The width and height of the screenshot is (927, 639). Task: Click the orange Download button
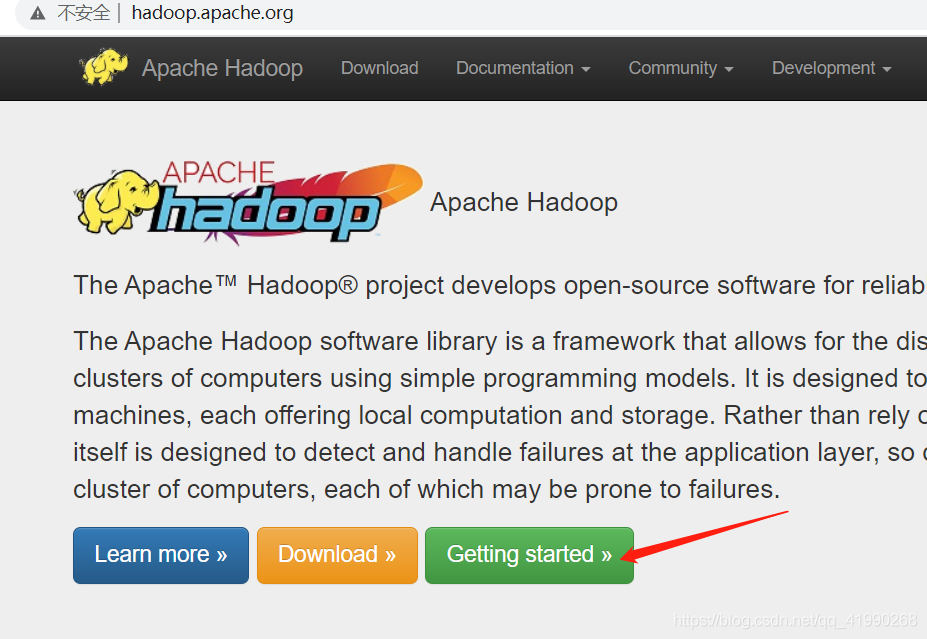337,556
